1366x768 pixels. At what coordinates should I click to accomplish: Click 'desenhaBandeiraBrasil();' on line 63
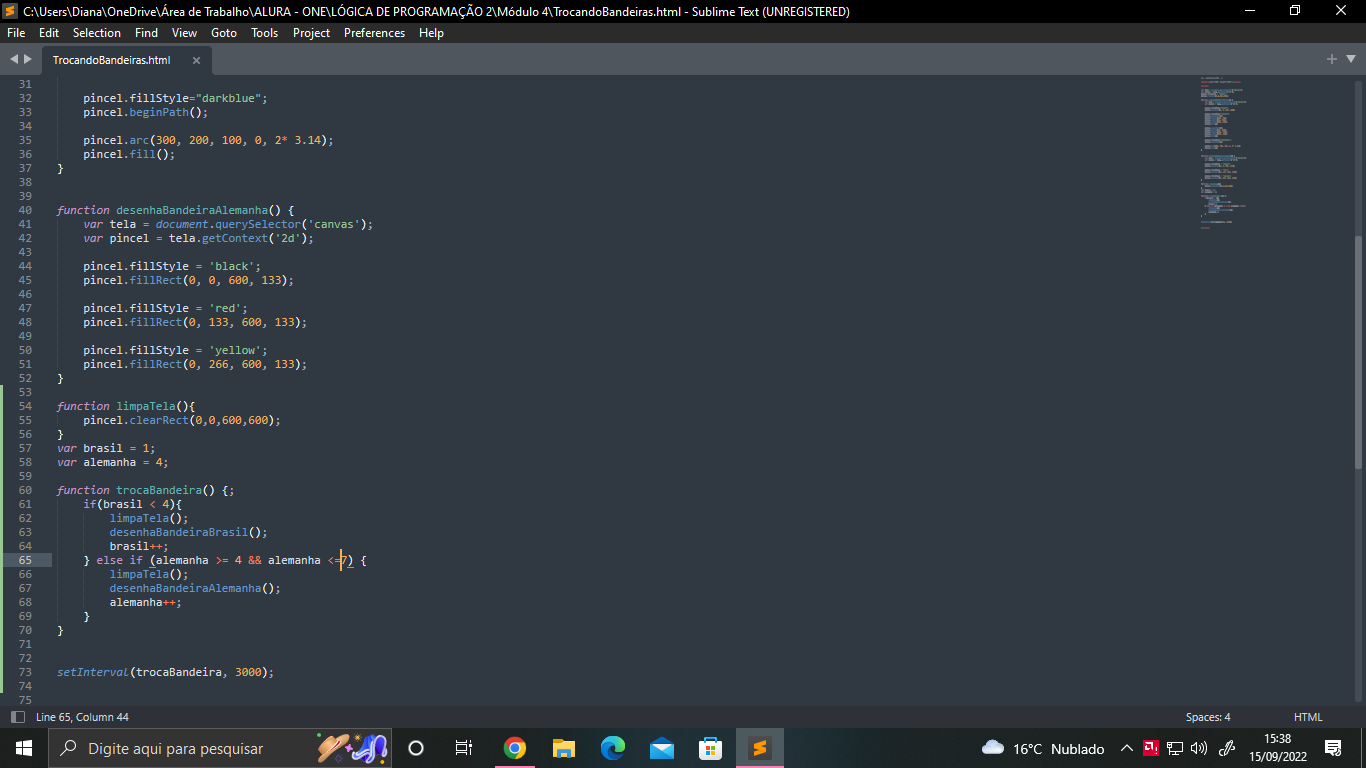click(x=189, y=532)
